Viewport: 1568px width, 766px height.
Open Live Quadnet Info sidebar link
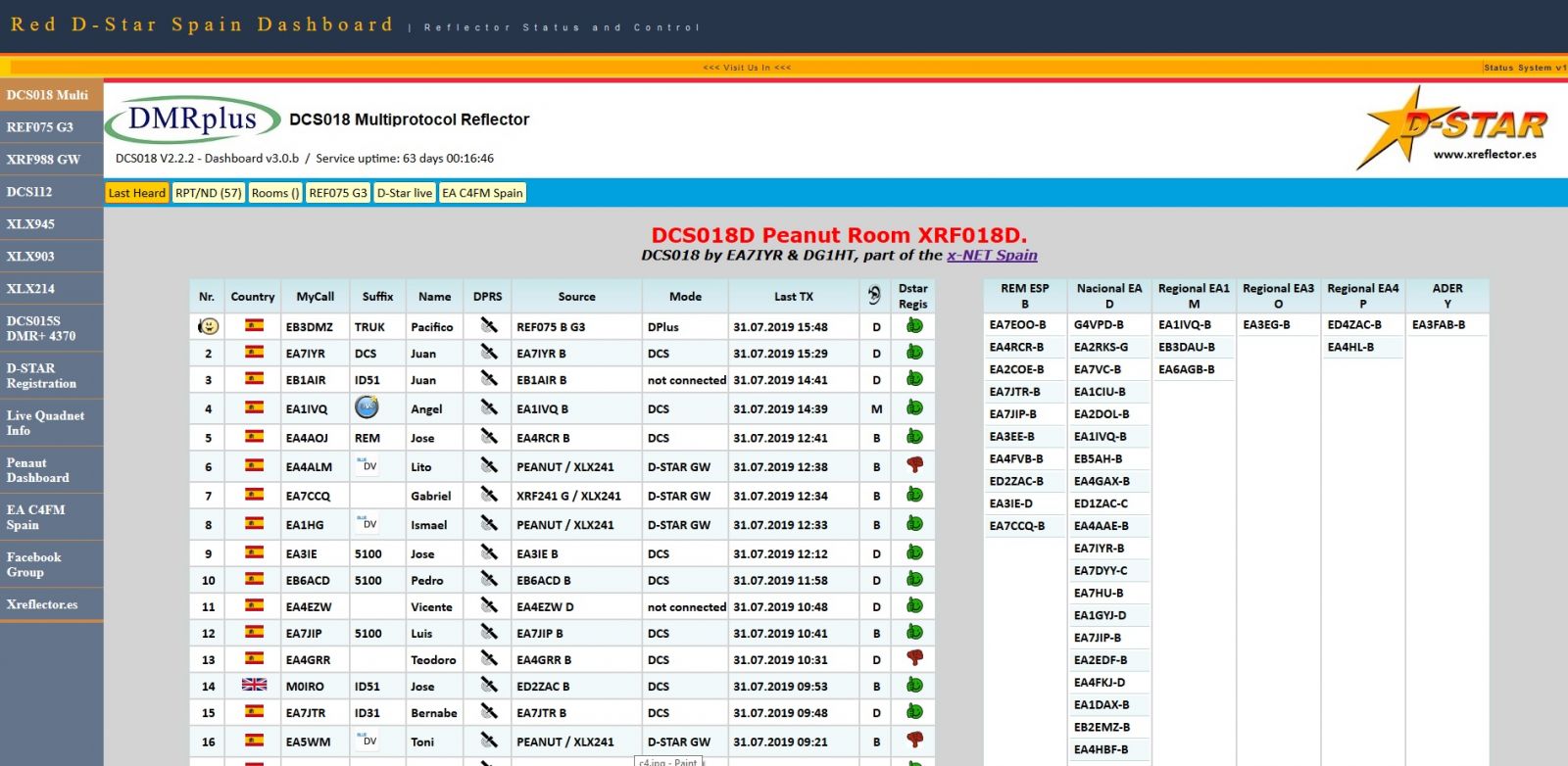51,423
